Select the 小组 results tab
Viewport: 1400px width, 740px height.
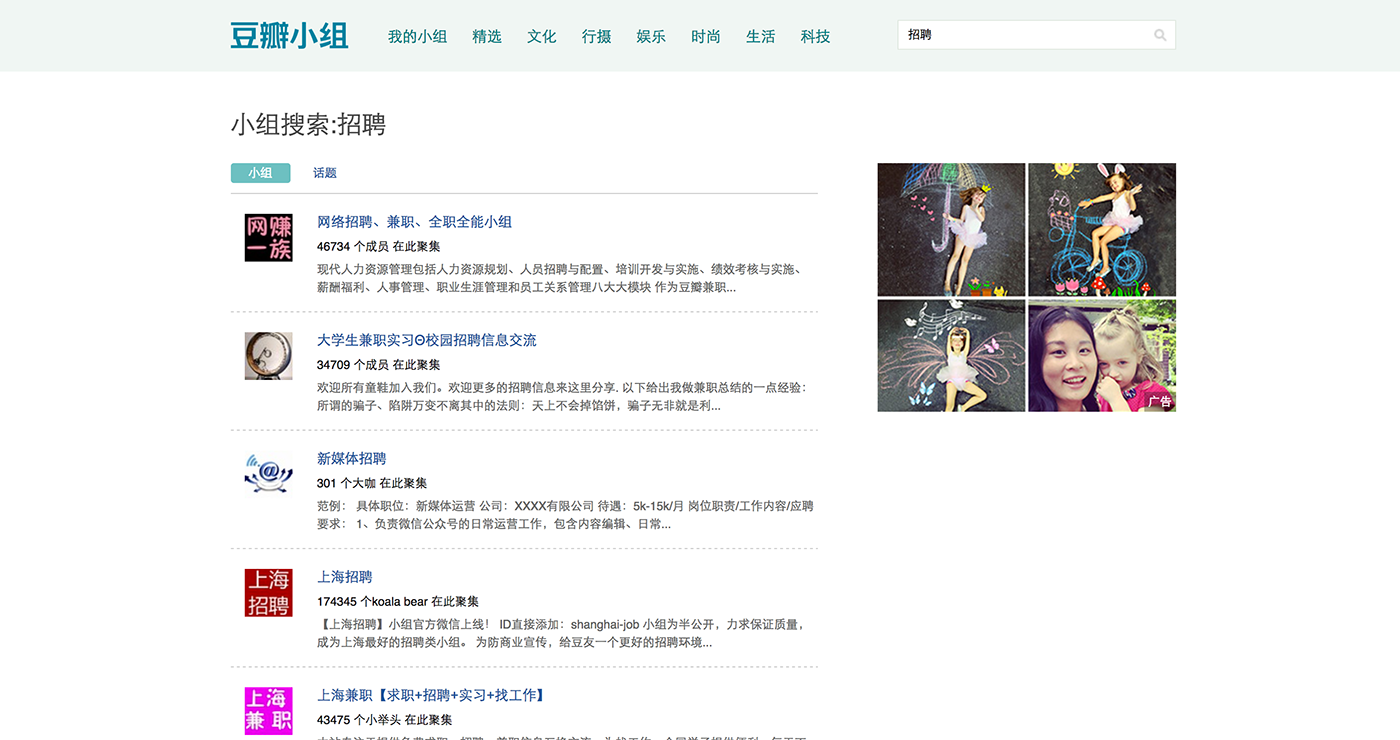(261, 173)
